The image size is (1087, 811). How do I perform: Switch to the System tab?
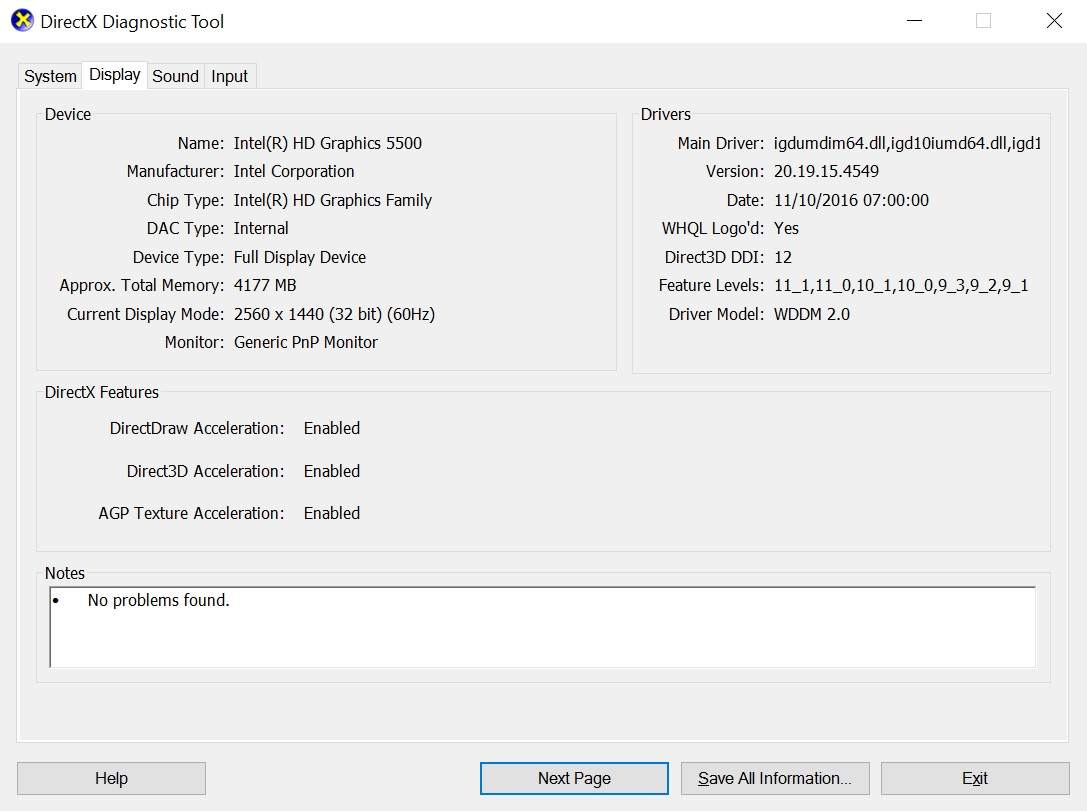click(x=50, y=76)
